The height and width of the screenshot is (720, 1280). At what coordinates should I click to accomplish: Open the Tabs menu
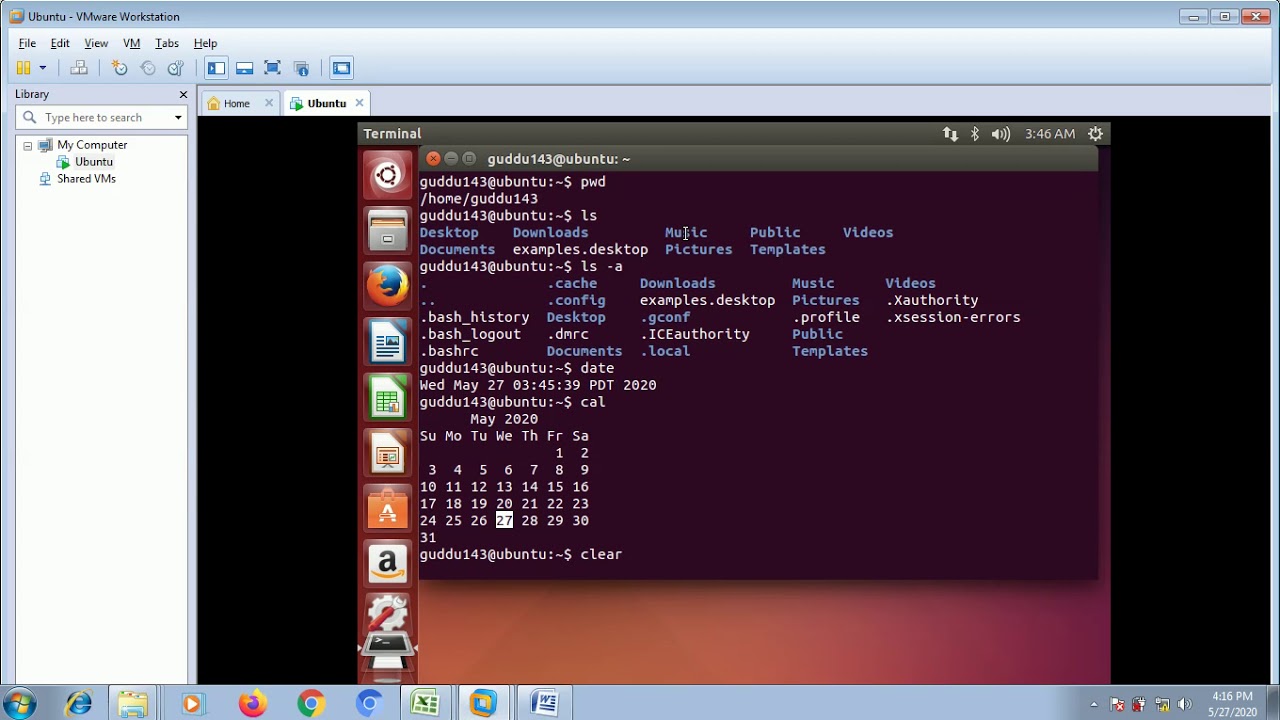pos(167,43)
